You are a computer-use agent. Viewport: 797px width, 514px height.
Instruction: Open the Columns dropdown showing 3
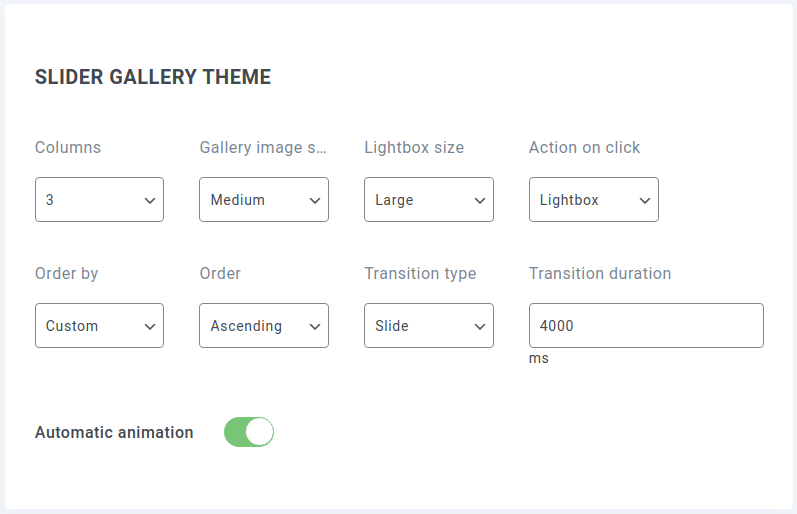[99, 200]
